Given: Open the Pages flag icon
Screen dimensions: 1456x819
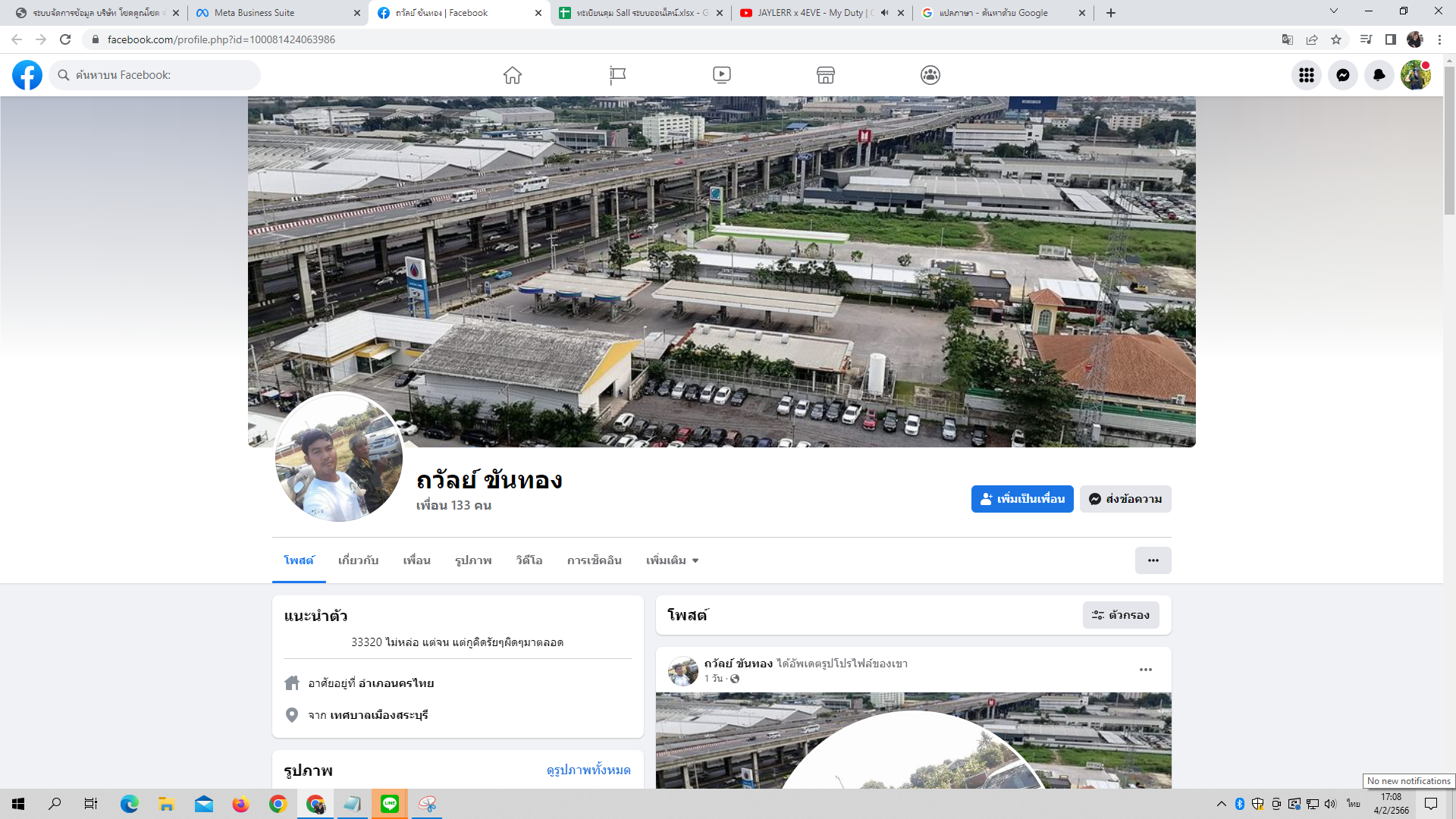Looking at the screenshot, I should [x=617, y=75].
